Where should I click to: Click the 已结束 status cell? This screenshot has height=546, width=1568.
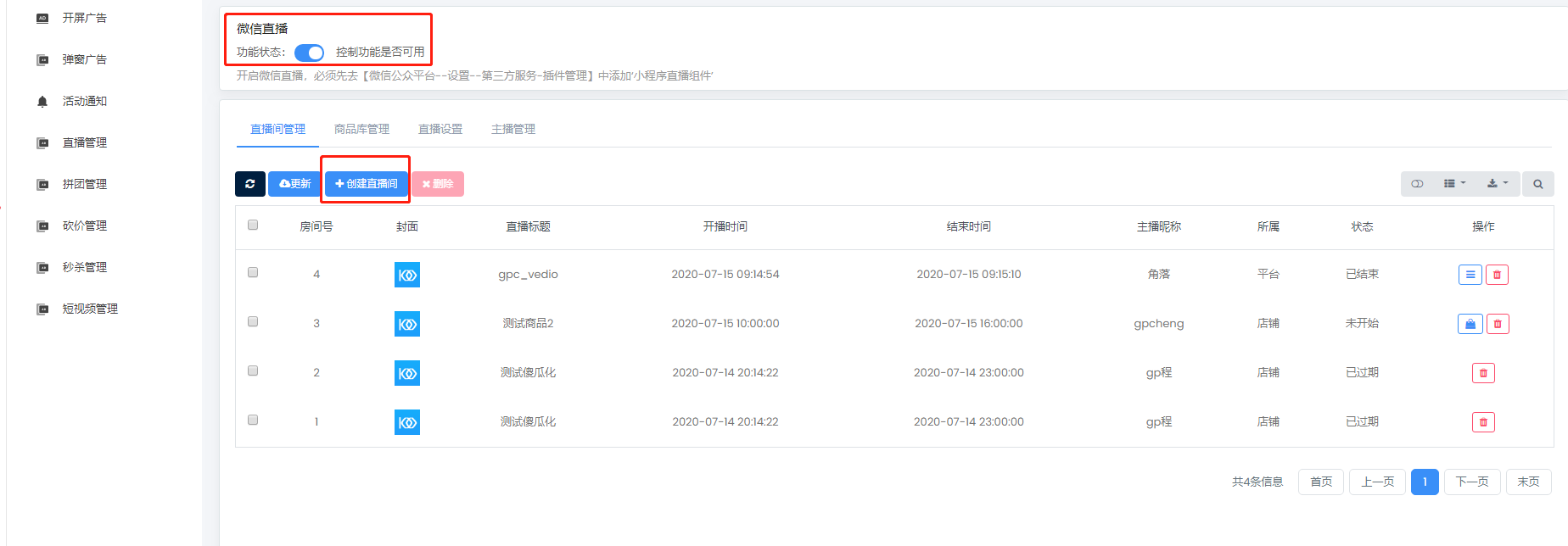pyautogui.click(x=1363, y=275)
